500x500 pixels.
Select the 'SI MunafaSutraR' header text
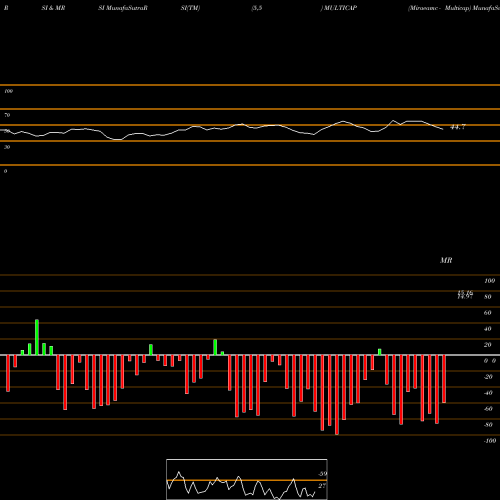click(x=123, y=8)
